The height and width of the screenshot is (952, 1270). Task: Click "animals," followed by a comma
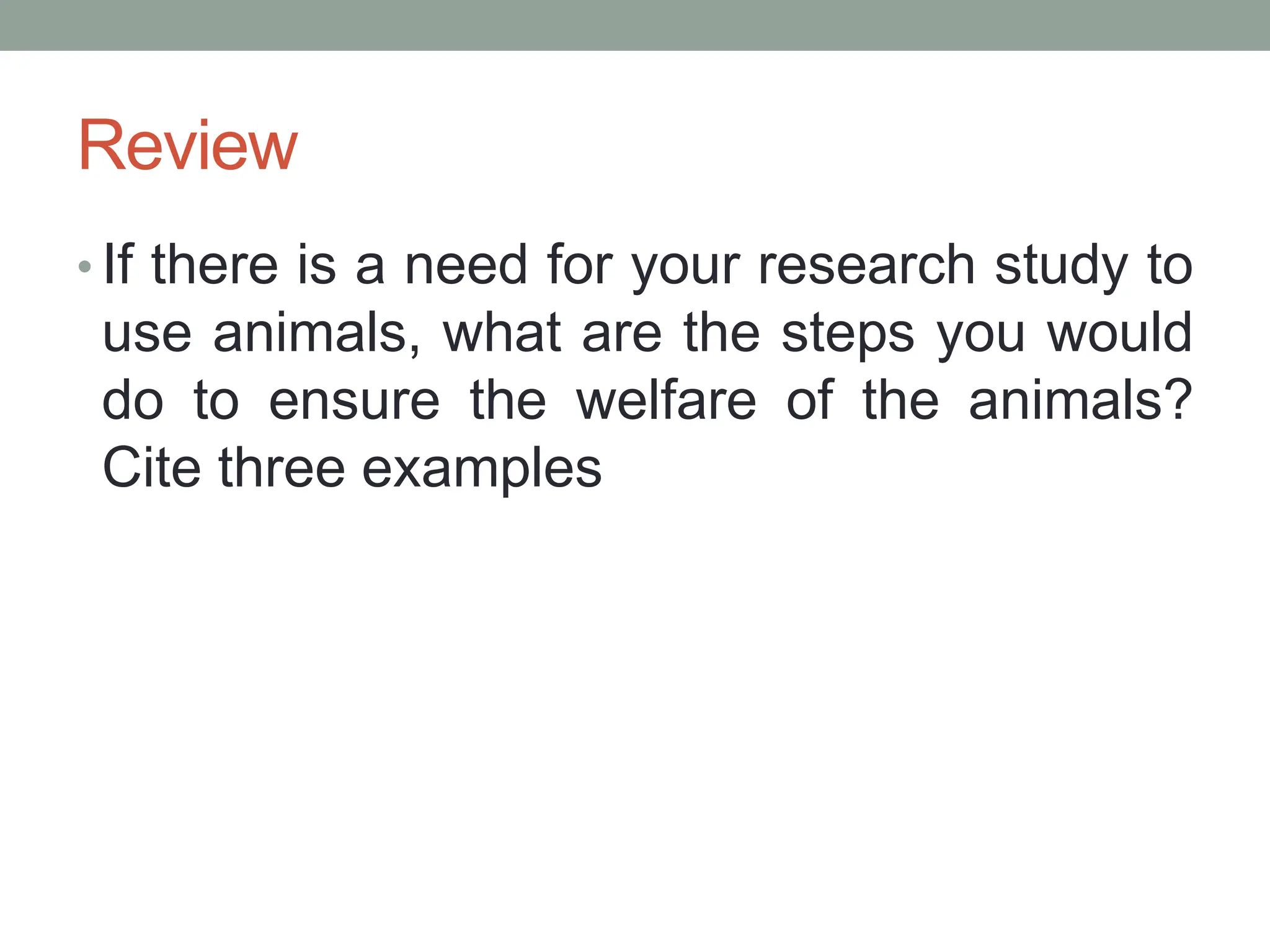click(317, 333)
